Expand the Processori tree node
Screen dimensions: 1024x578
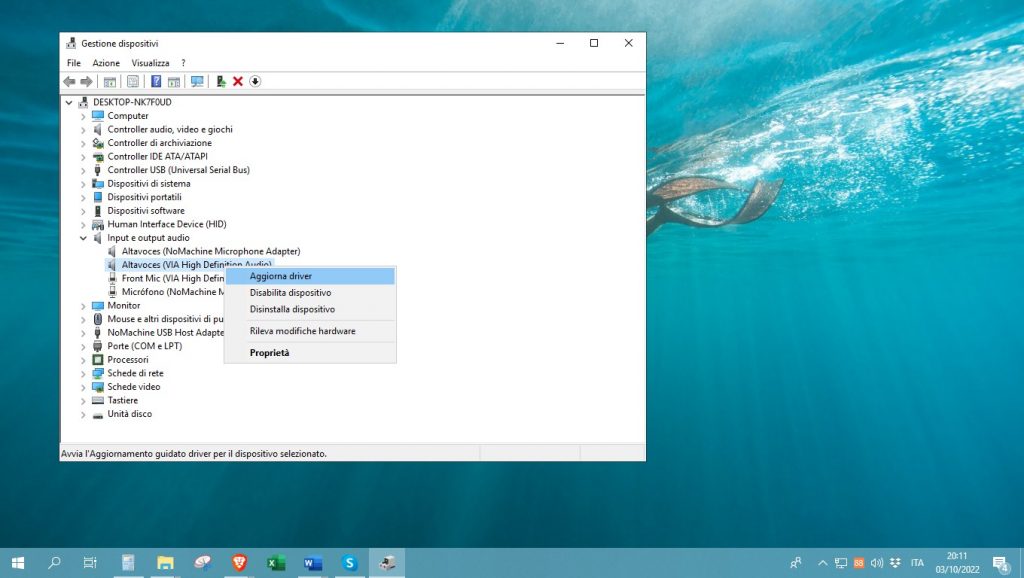pos(83,360)
